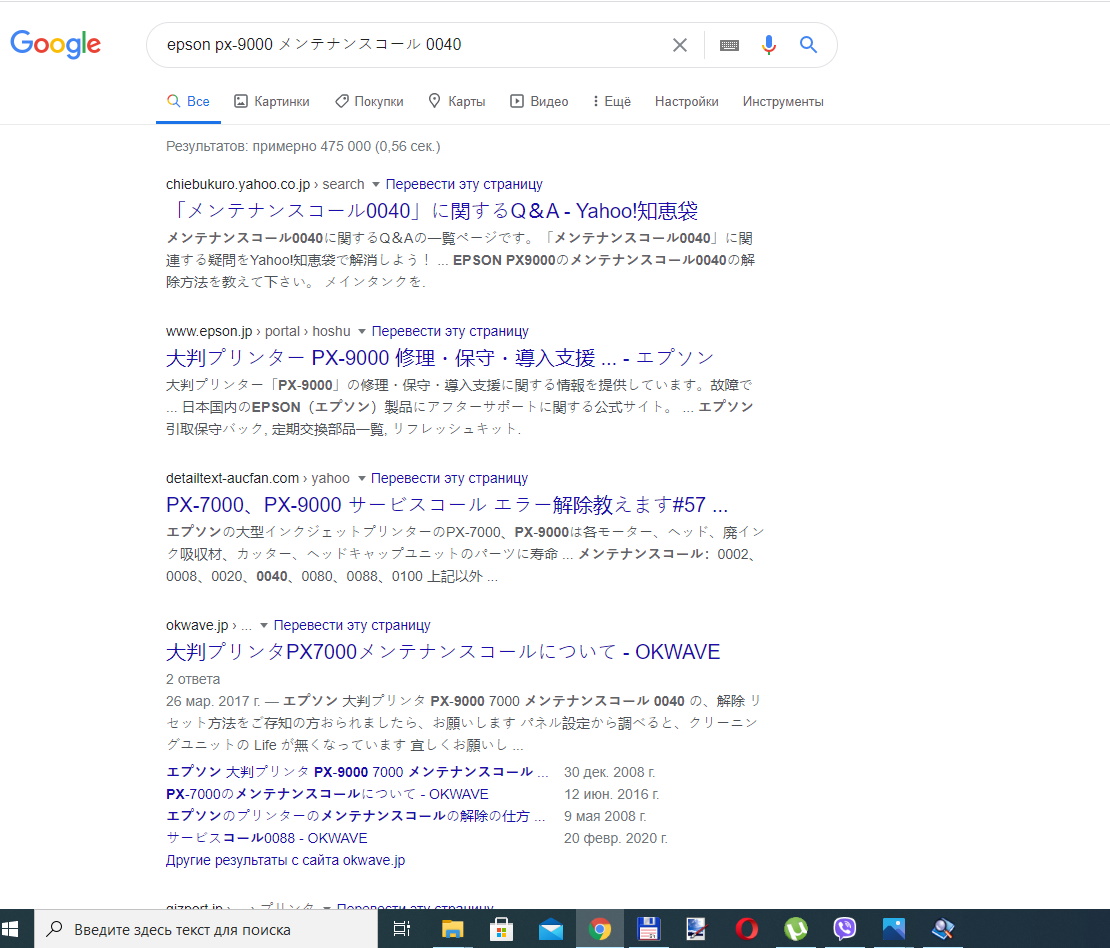Start voice search with the microphone icon
This screenshot has width=1110, height=948.
coord(769,45)
